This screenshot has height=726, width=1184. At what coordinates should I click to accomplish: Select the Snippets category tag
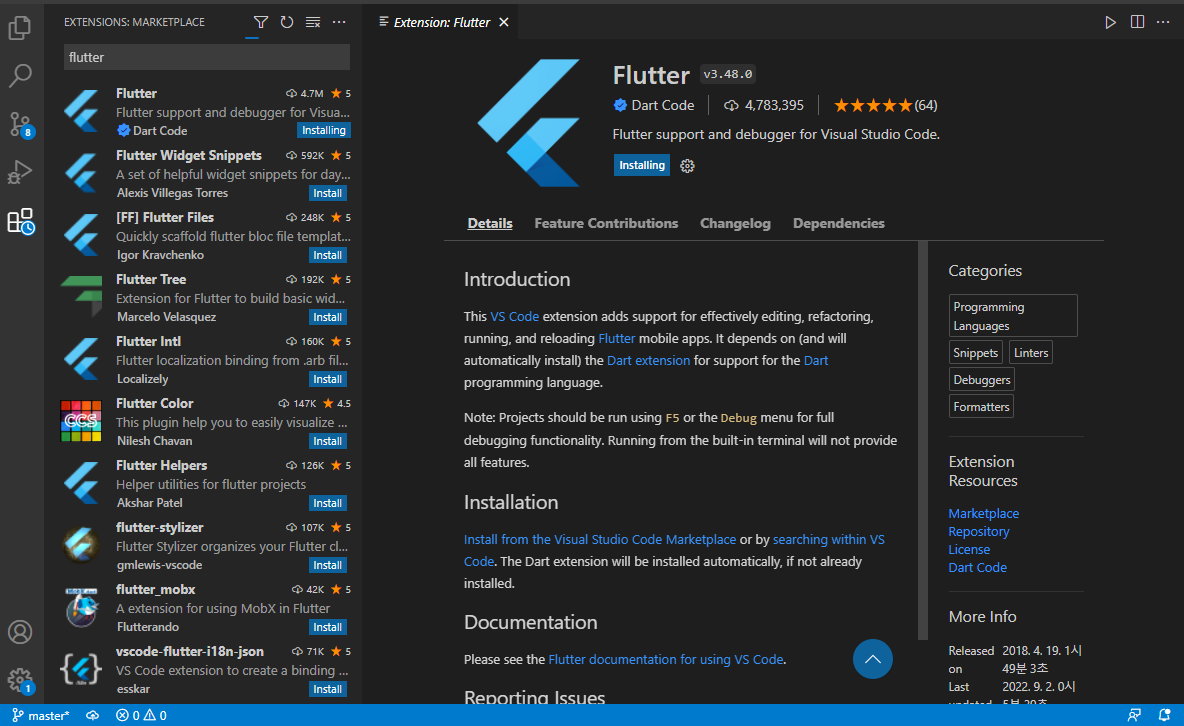pyautogui.click(x=976, y=353)
